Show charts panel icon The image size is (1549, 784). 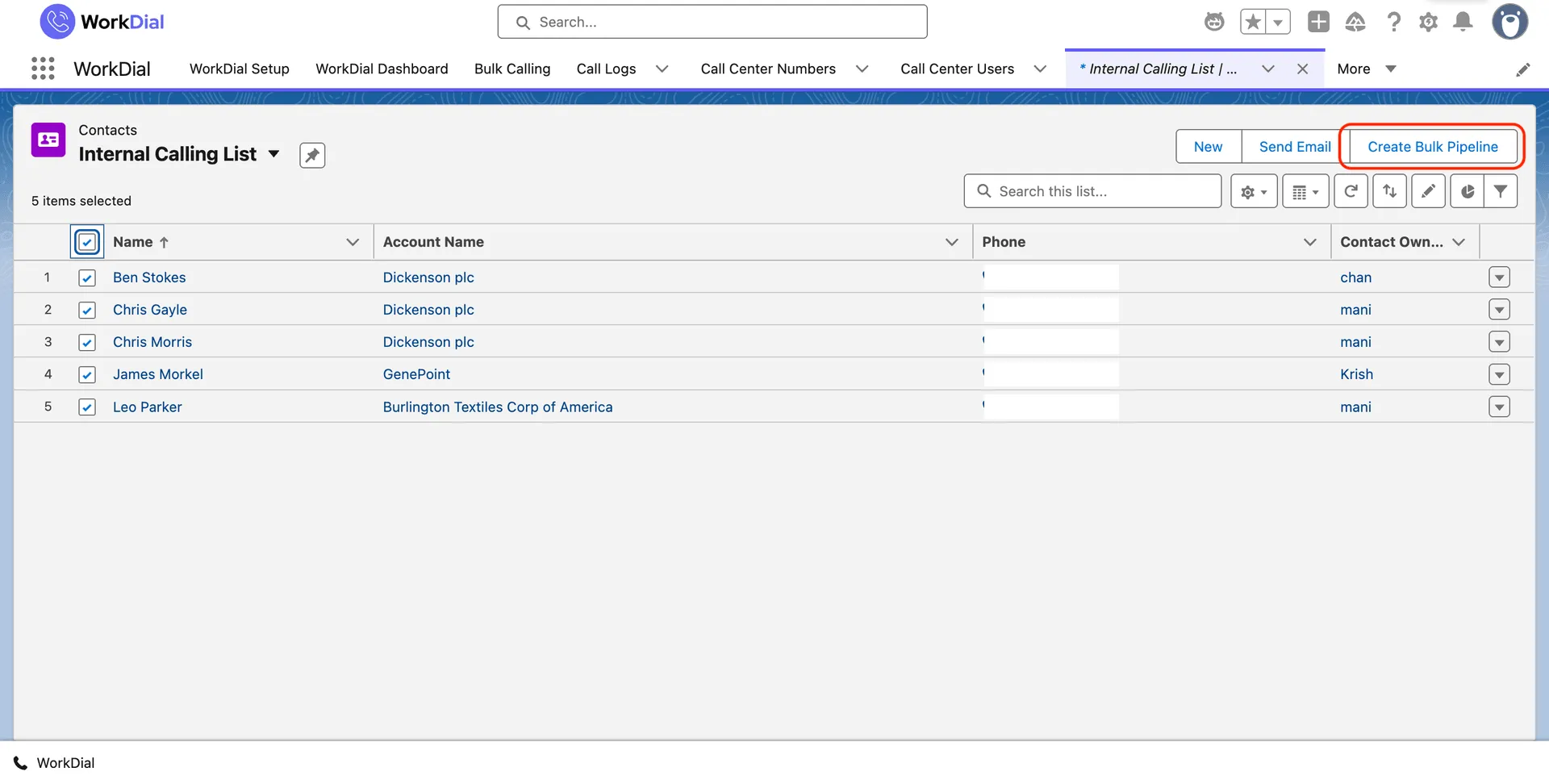click(1467, 191)
